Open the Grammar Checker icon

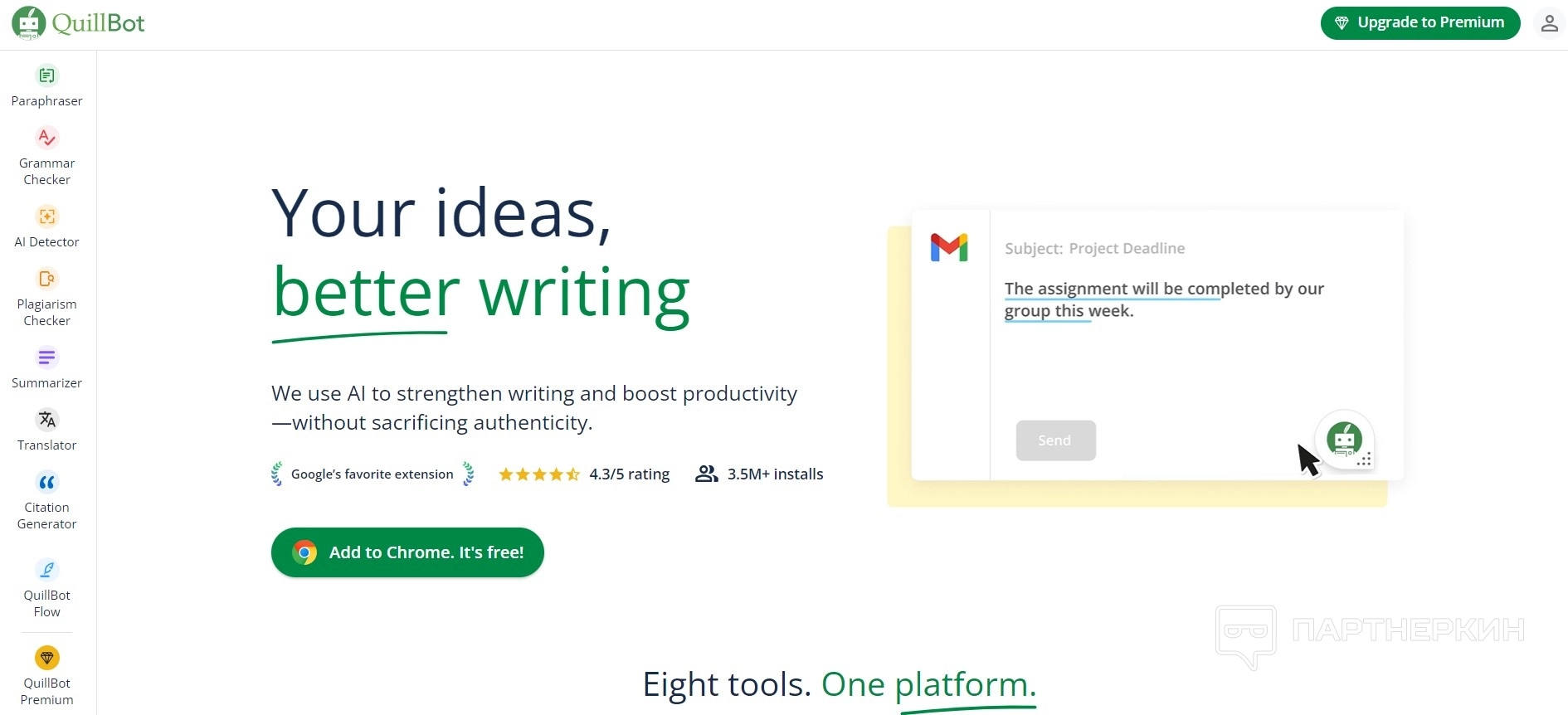pos(47,138)
